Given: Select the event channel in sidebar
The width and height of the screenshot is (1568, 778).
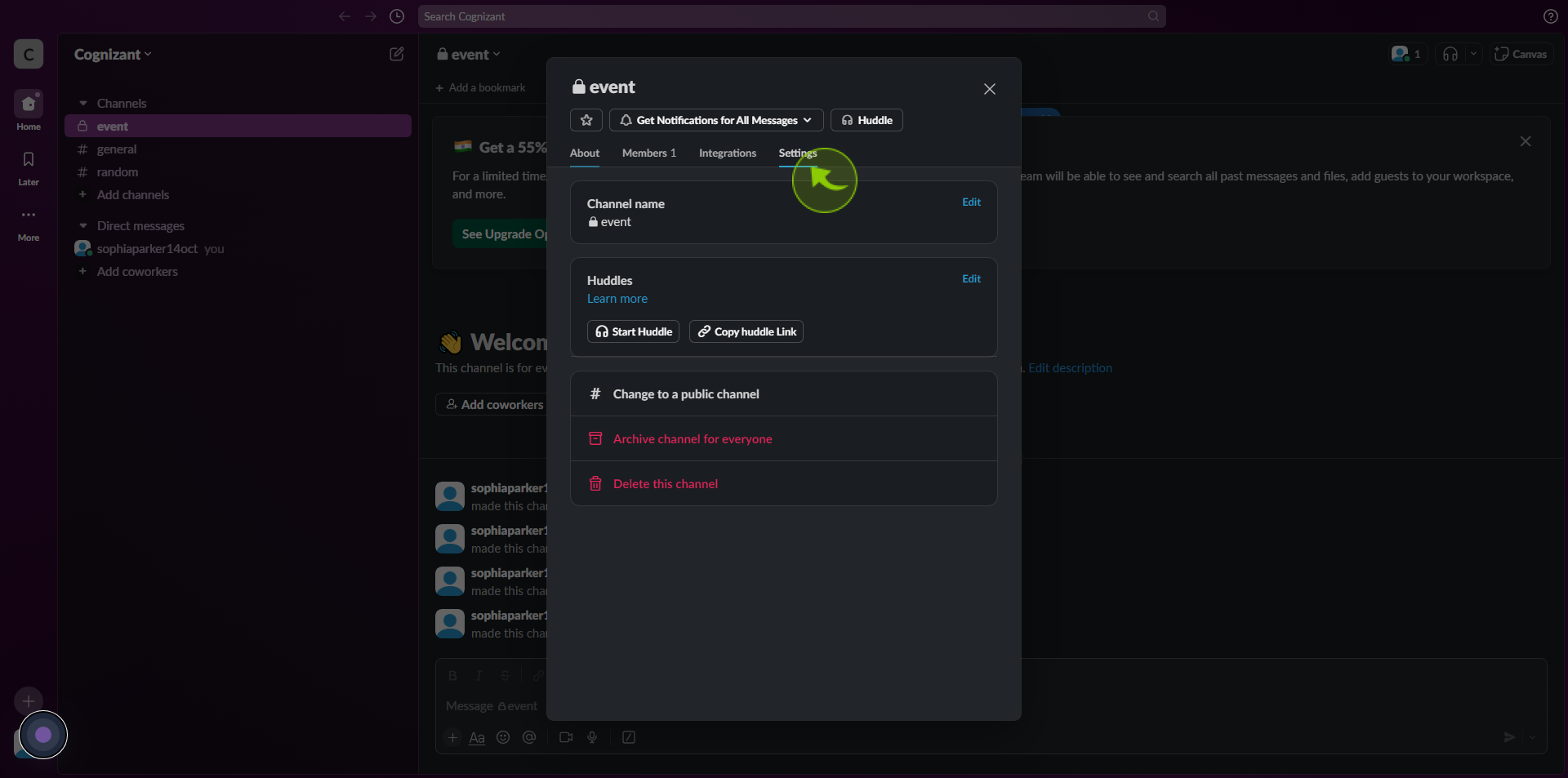Looking at the screenshot, I should pos(238,127).
